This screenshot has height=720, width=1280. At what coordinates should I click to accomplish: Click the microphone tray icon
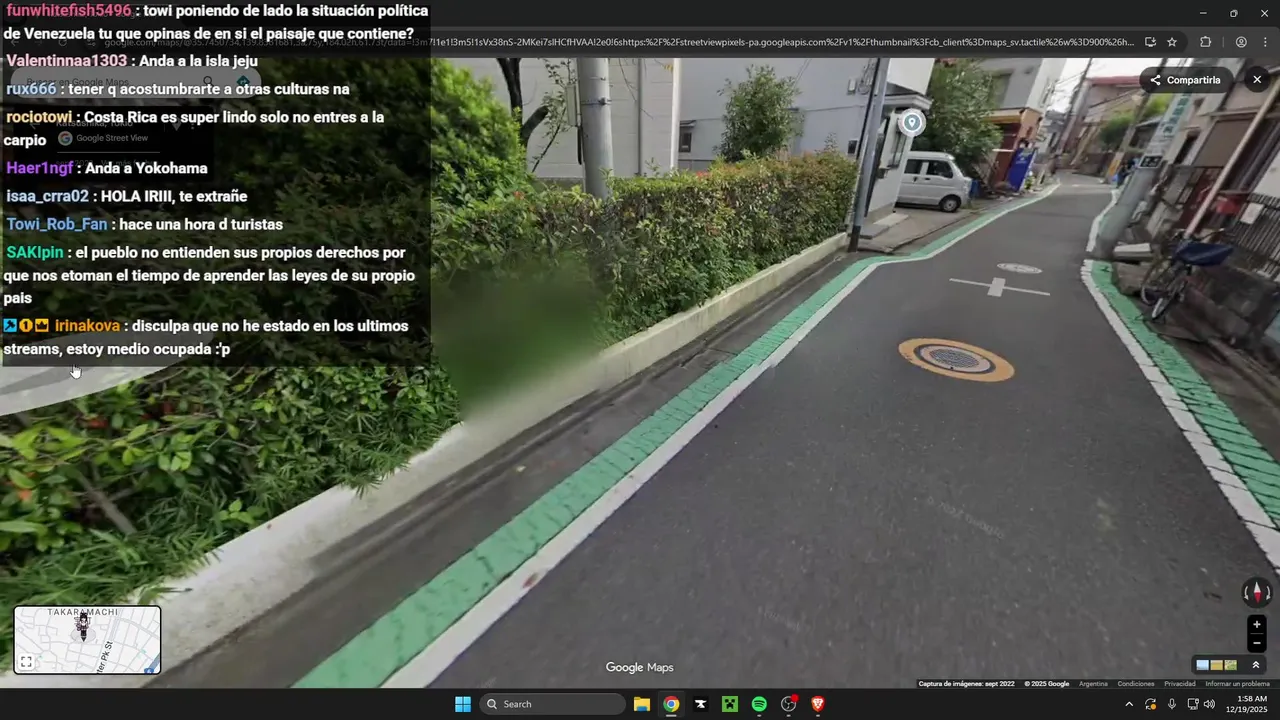pyautogui.click(x=1172, y=704)
